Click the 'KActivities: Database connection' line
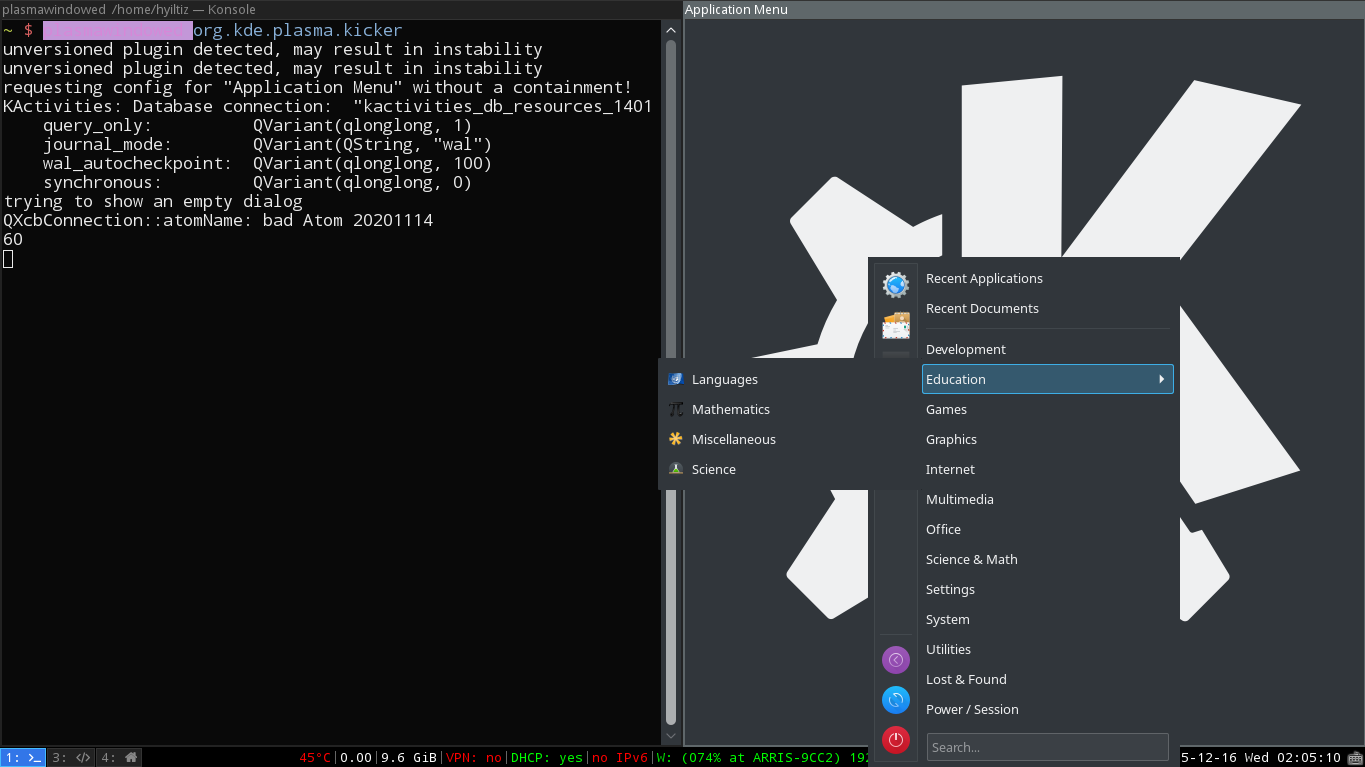The height and width of the screenshot is (767, 1365). 328,106
